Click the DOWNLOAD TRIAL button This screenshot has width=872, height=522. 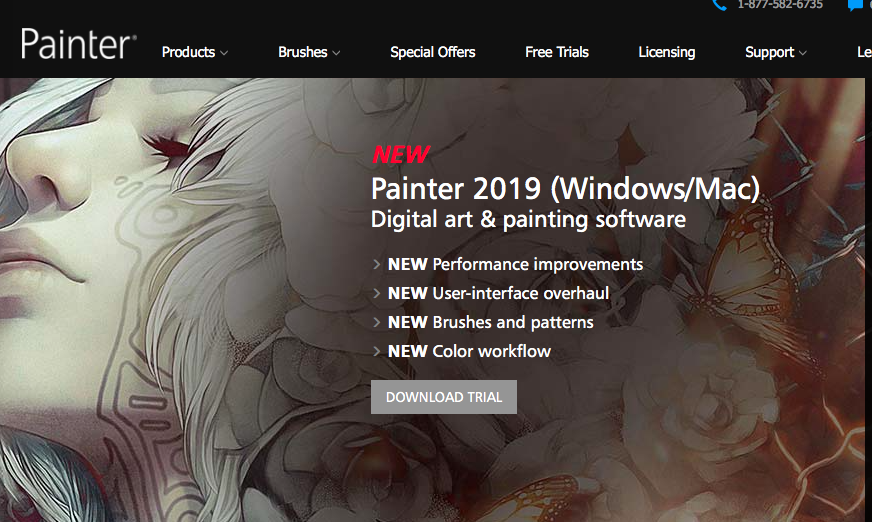444,397
